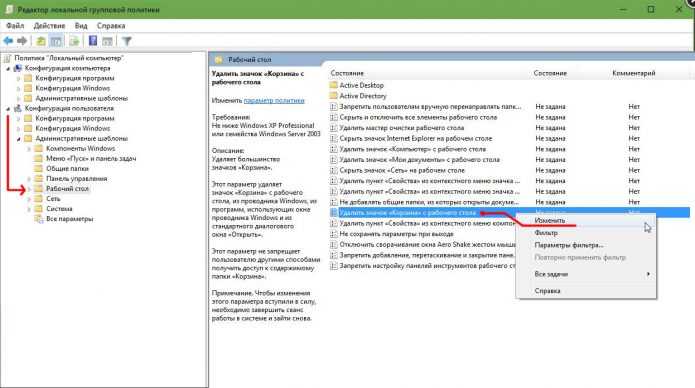Screen dimensions: 695x388
Task: Click the Active Directory folder icon
Action: coord(334,96)
